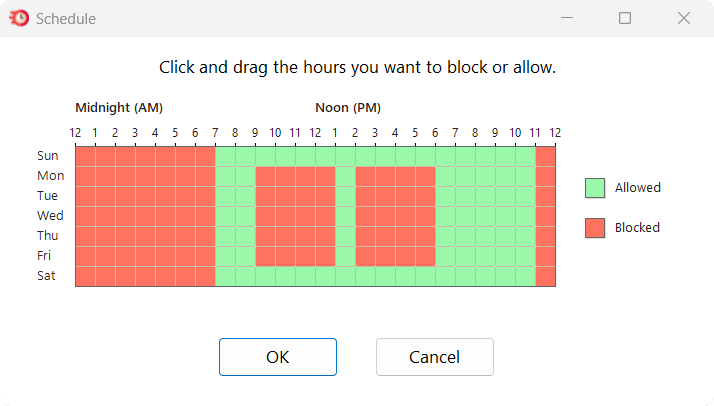Maximize the Schedule window

tap(625, 18)
